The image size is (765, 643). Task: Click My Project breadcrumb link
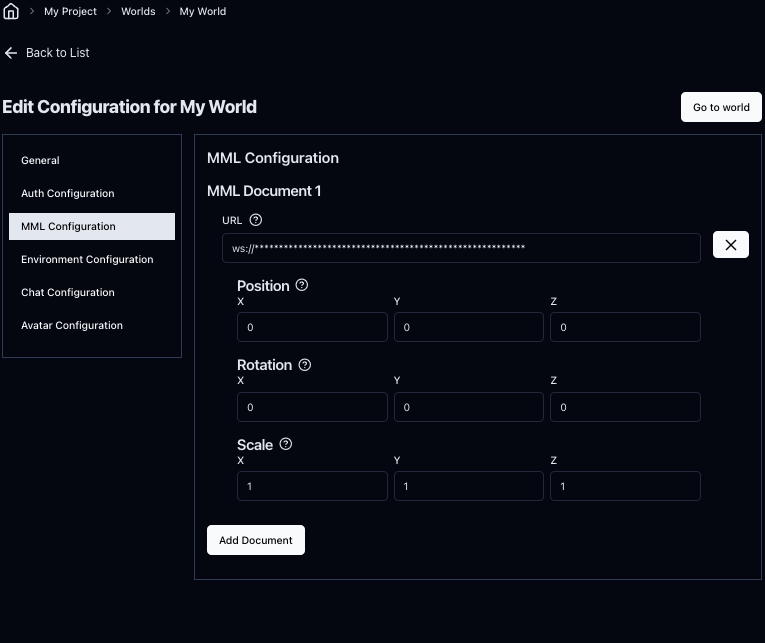(70, 12)
